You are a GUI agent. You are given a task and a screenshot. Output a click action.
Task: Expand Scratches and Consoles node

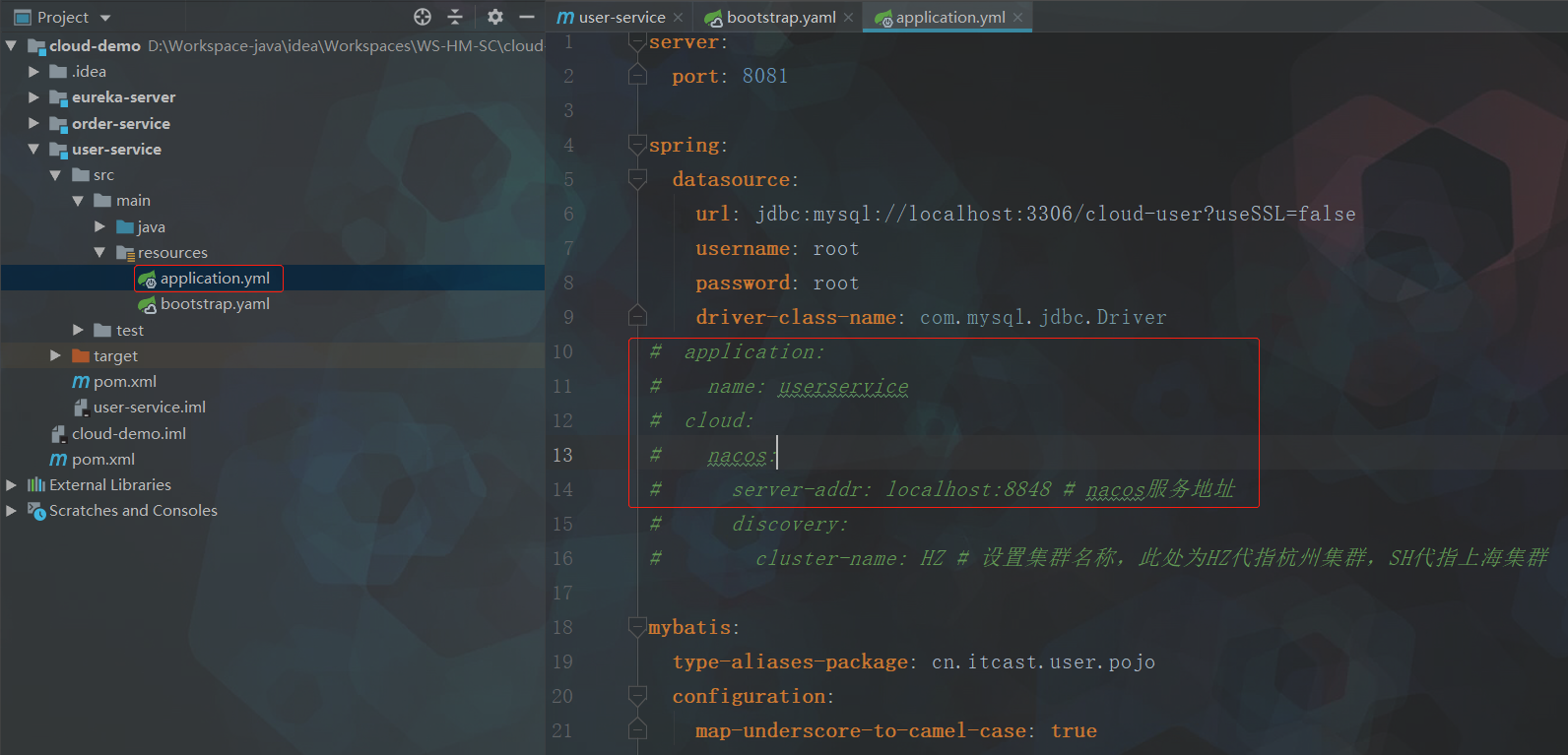pos(11,510)
